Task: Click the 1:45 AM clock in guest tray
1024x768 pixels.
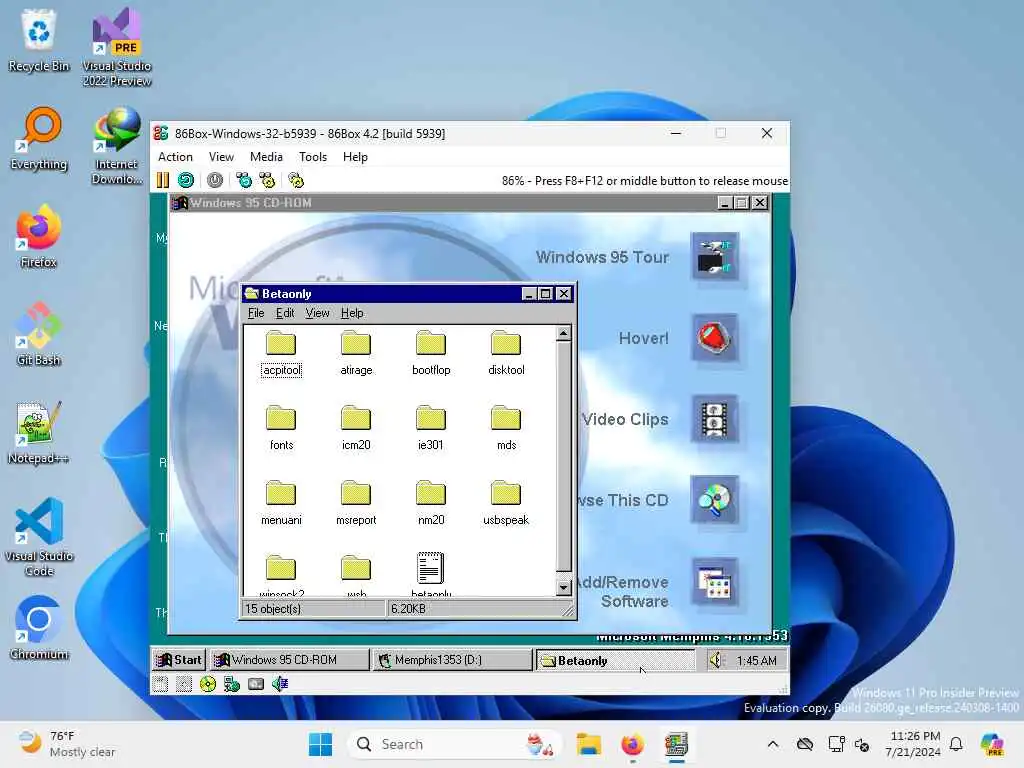Action: pyautogui.click(x=756, y=660)
